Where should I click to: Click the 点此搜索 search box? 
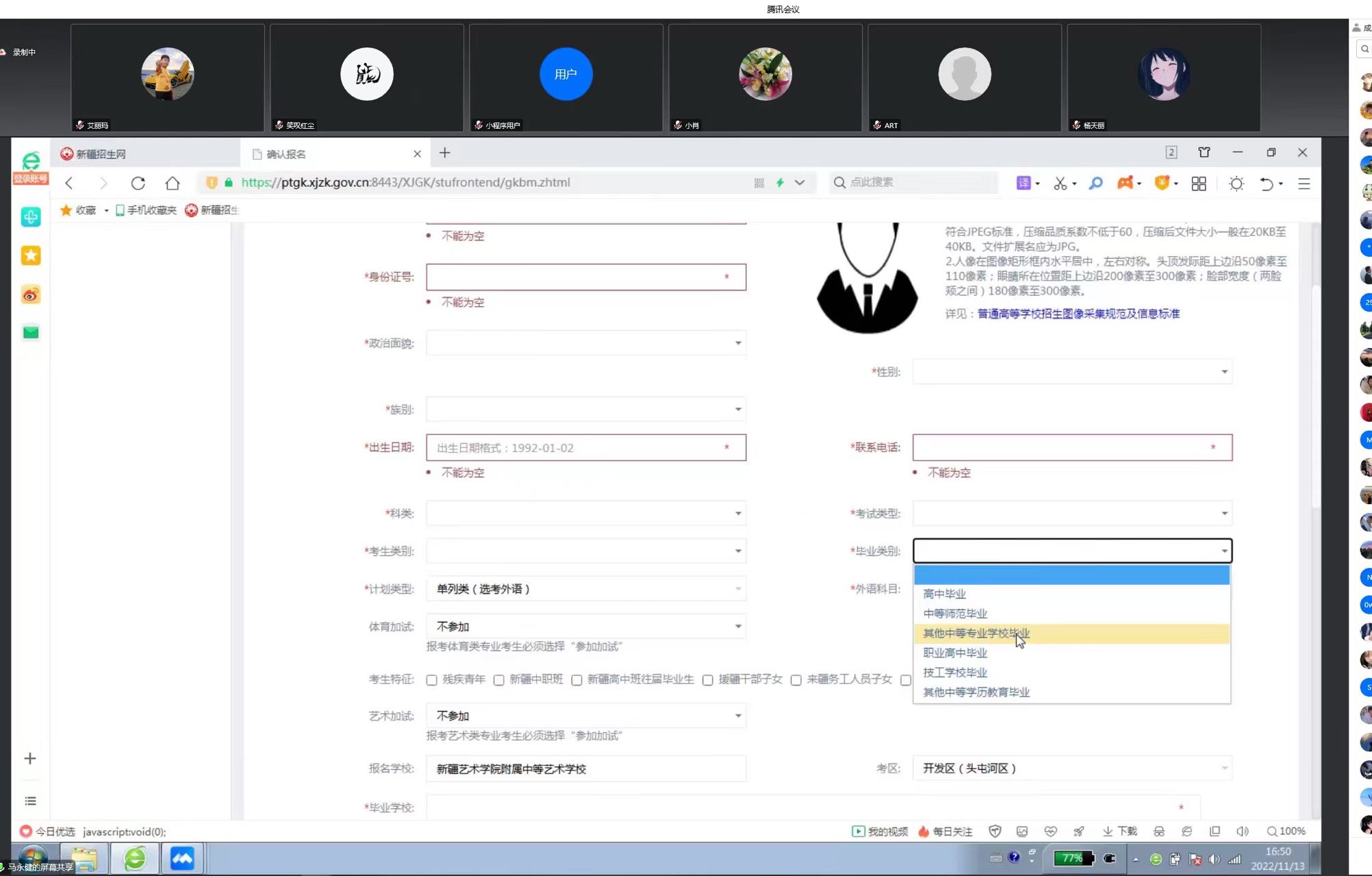[x=914, y=182]
